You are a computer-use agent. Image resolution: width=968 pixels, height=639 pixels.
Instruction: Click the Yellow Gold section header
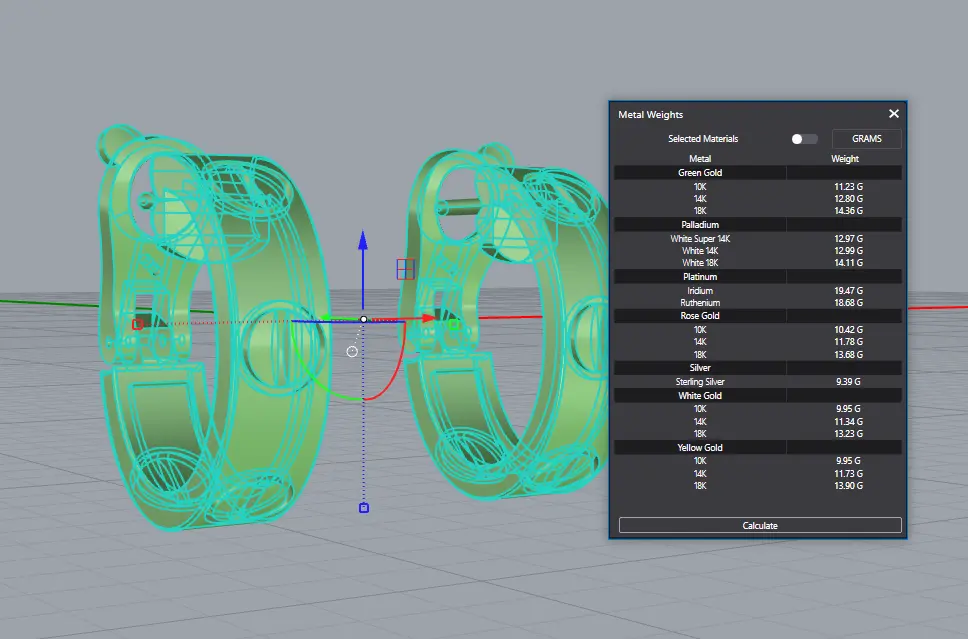(x=700, y=448)
